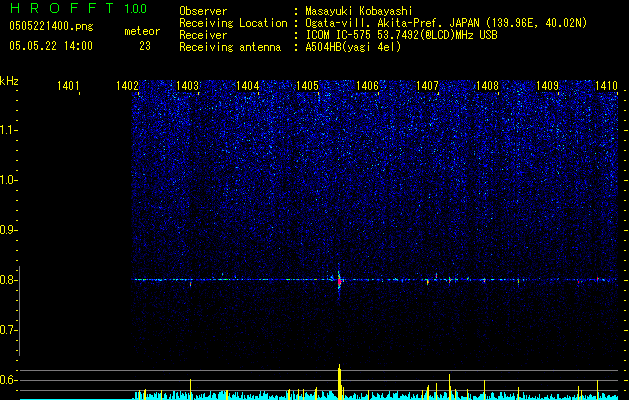Screen dimensions: 629x400
Task: Click the 1403 time marker
Action: coord(187,86)
